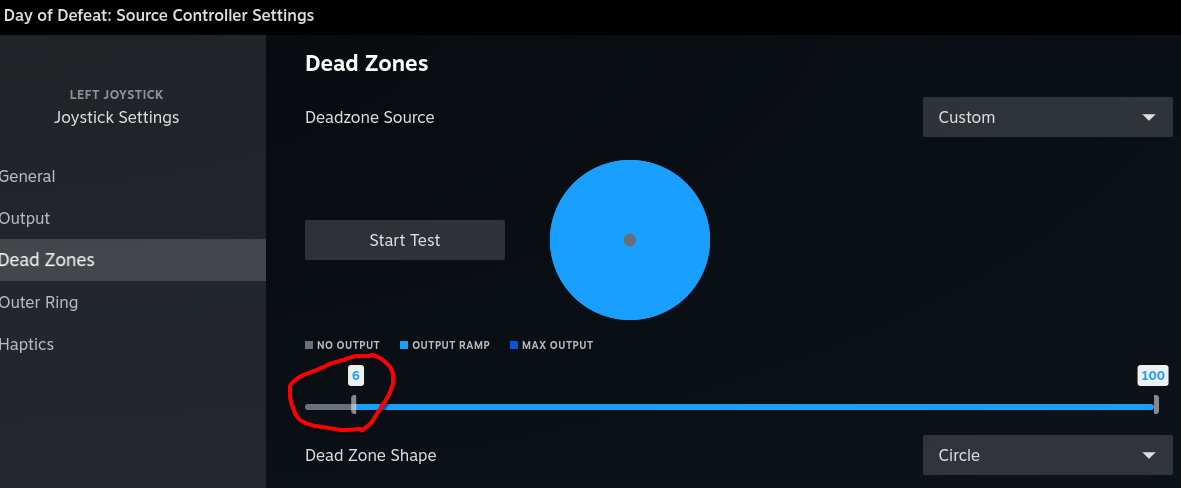Click the grey center dot in joystick preview
The width and height of the screenshot is (1181, 488).
coord(630,240)
